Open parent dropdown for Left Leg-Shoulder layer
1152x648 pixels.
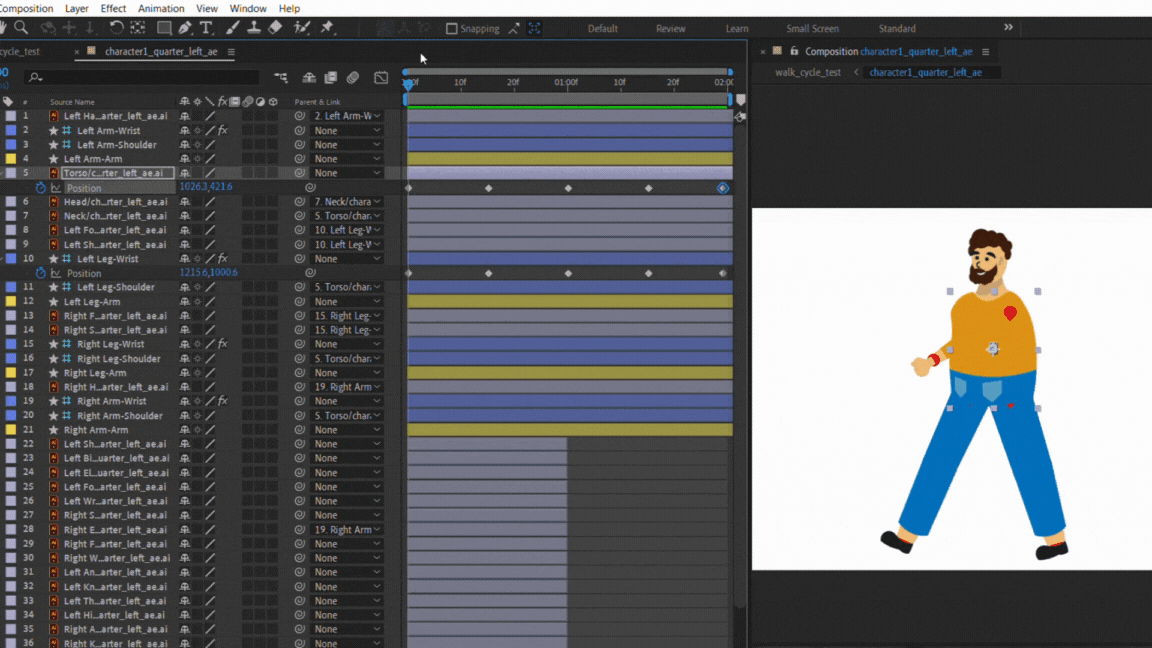tap(346, 287)
